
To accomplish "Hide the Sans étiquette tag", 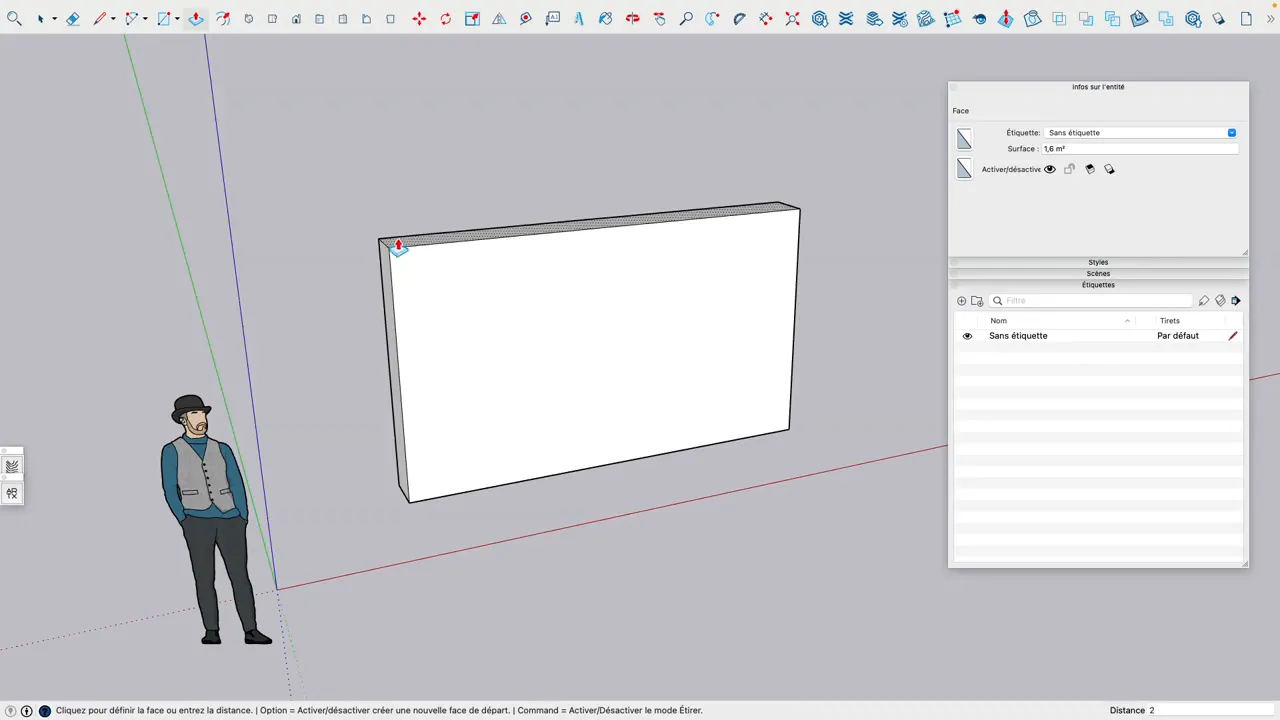I will [x=966, y=335].
